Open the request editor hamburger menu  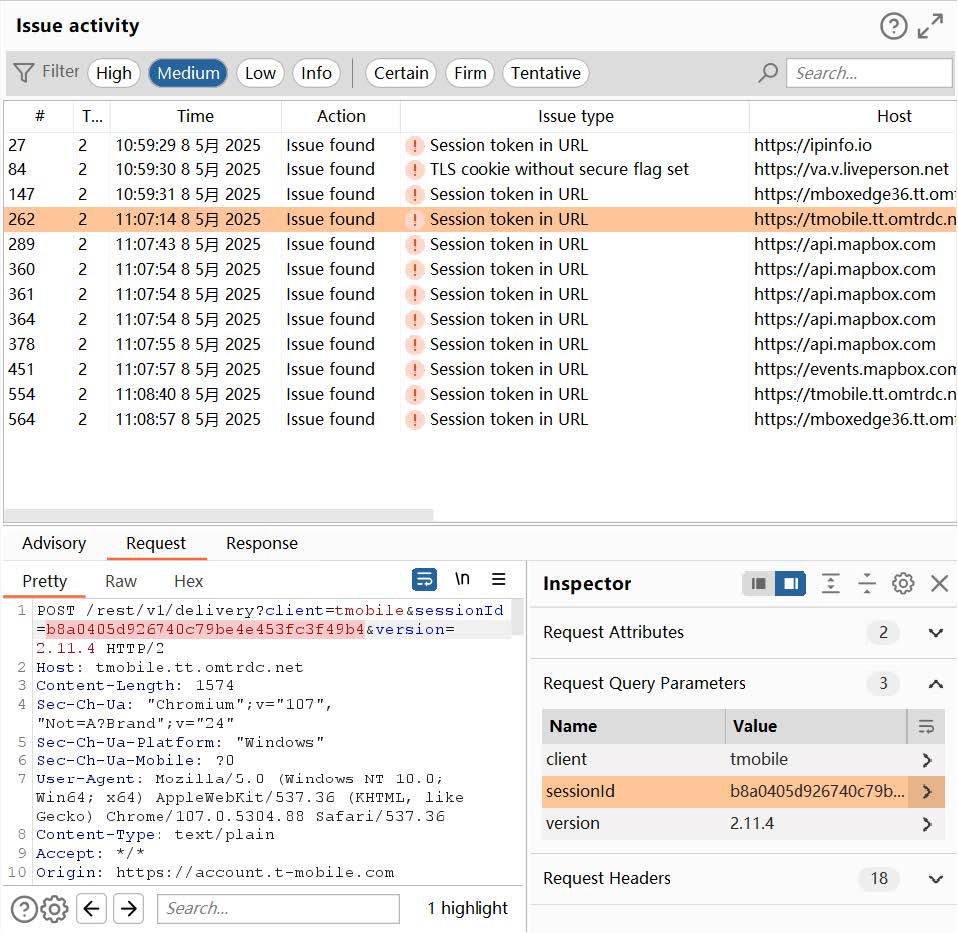(498, 580)
